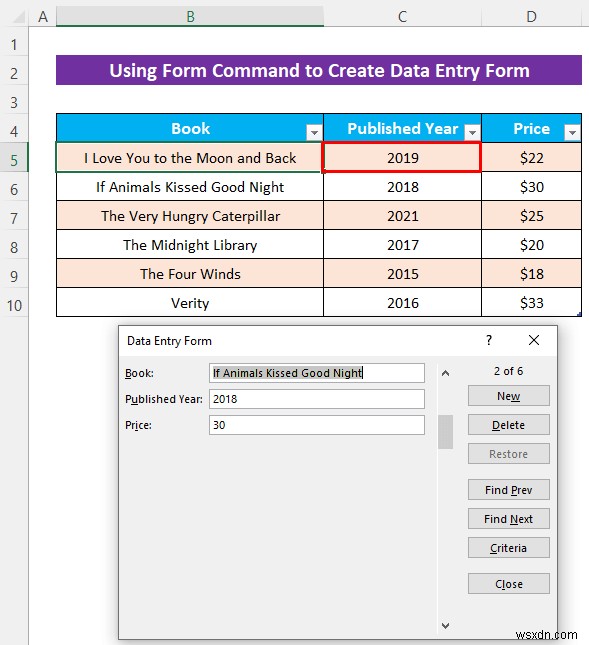Click the form scrollbar up arrow
The image size is (589, 645).
445,373
